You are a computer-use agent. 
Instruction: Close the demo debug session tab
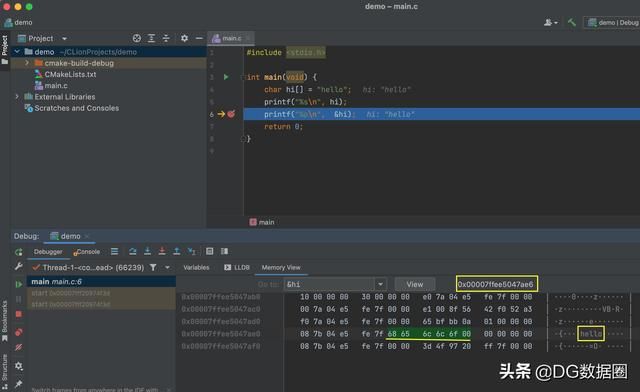(87, 236)
